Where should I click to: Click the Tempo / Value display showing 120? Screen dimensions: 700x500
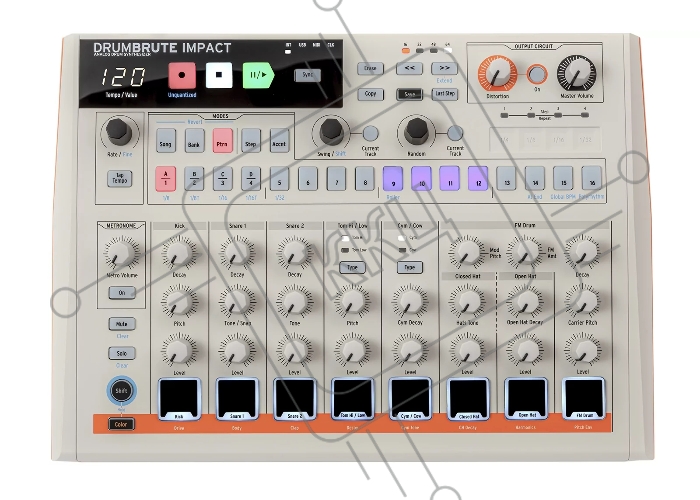[x=121, y=77]
